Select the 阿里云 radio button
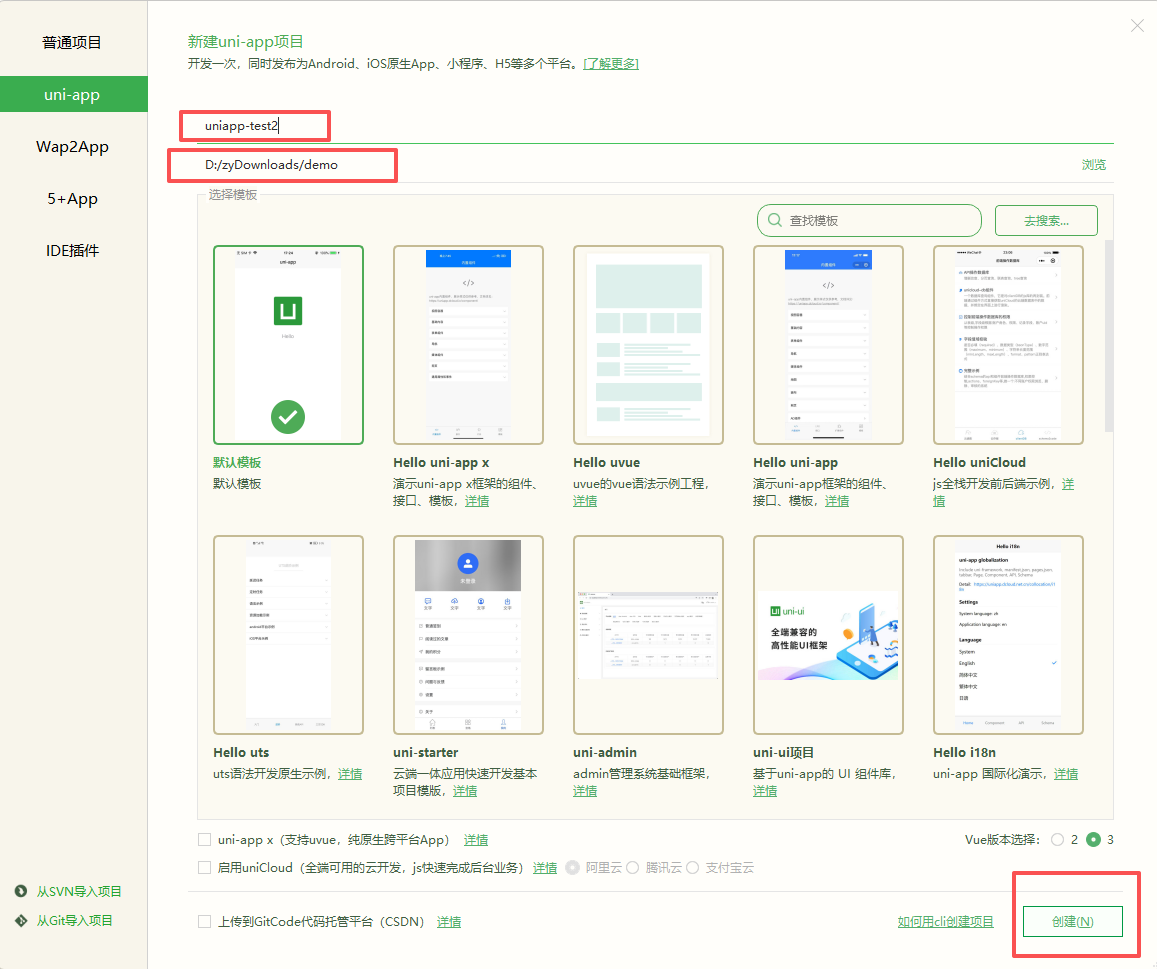The image size is (1157, 969). [x=573, y=868]
